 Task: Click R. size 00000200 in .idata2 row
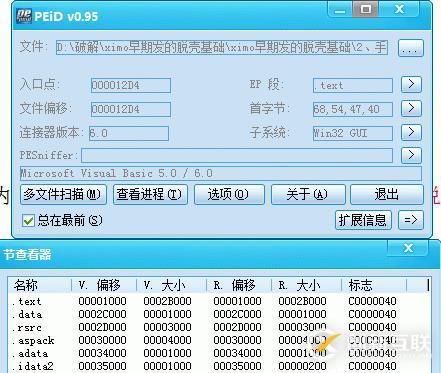tap(302, 366)
